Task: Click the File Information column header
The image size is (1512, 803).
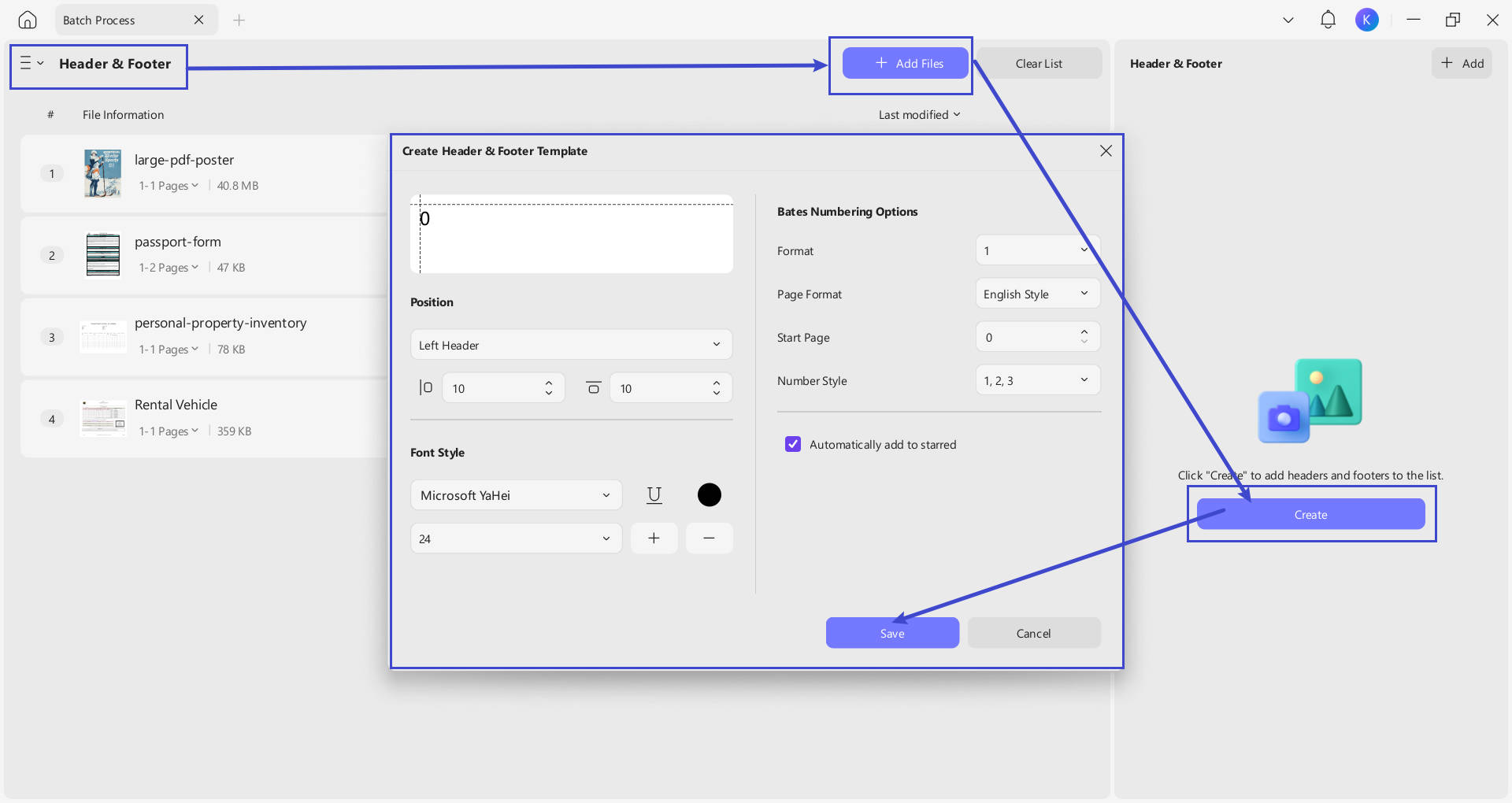Action: pos(124,114)
